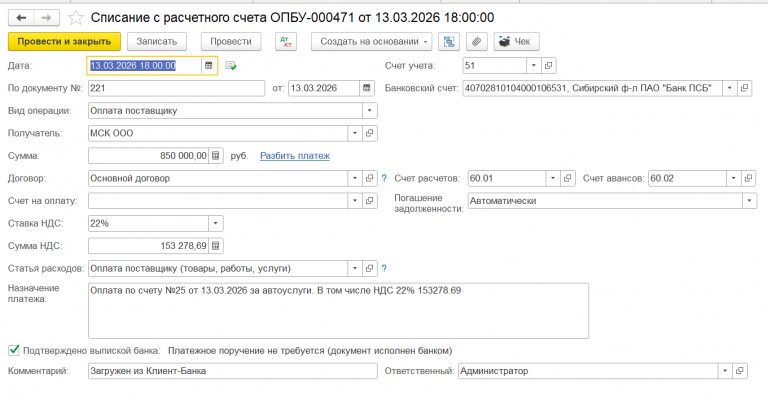Go back with the left arrow button
The width and height of the screenshot is (768, 409).
click(21, 18)
